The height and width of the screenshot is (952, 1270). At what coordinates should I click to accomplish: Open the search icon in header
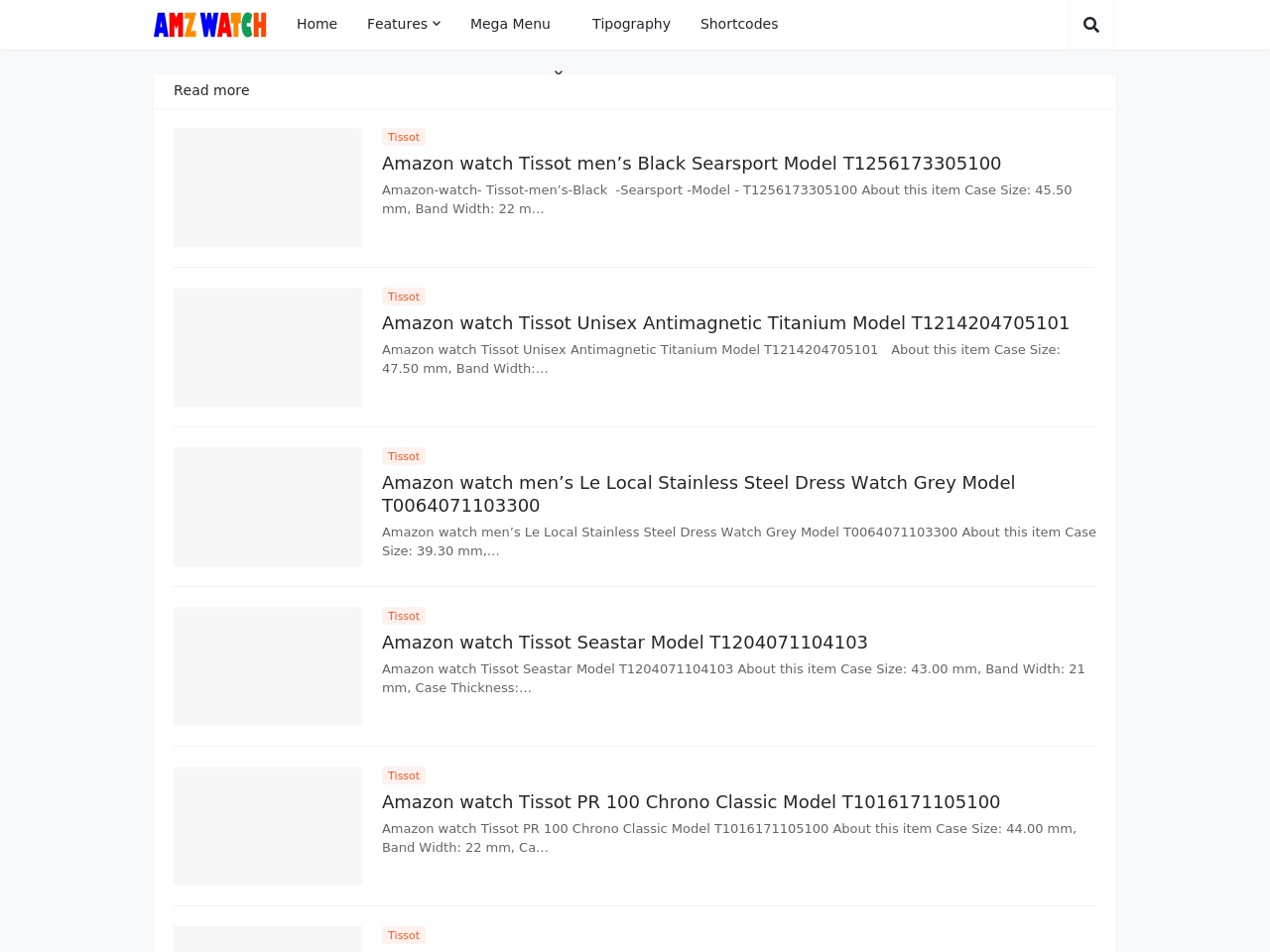point(1091,25)
